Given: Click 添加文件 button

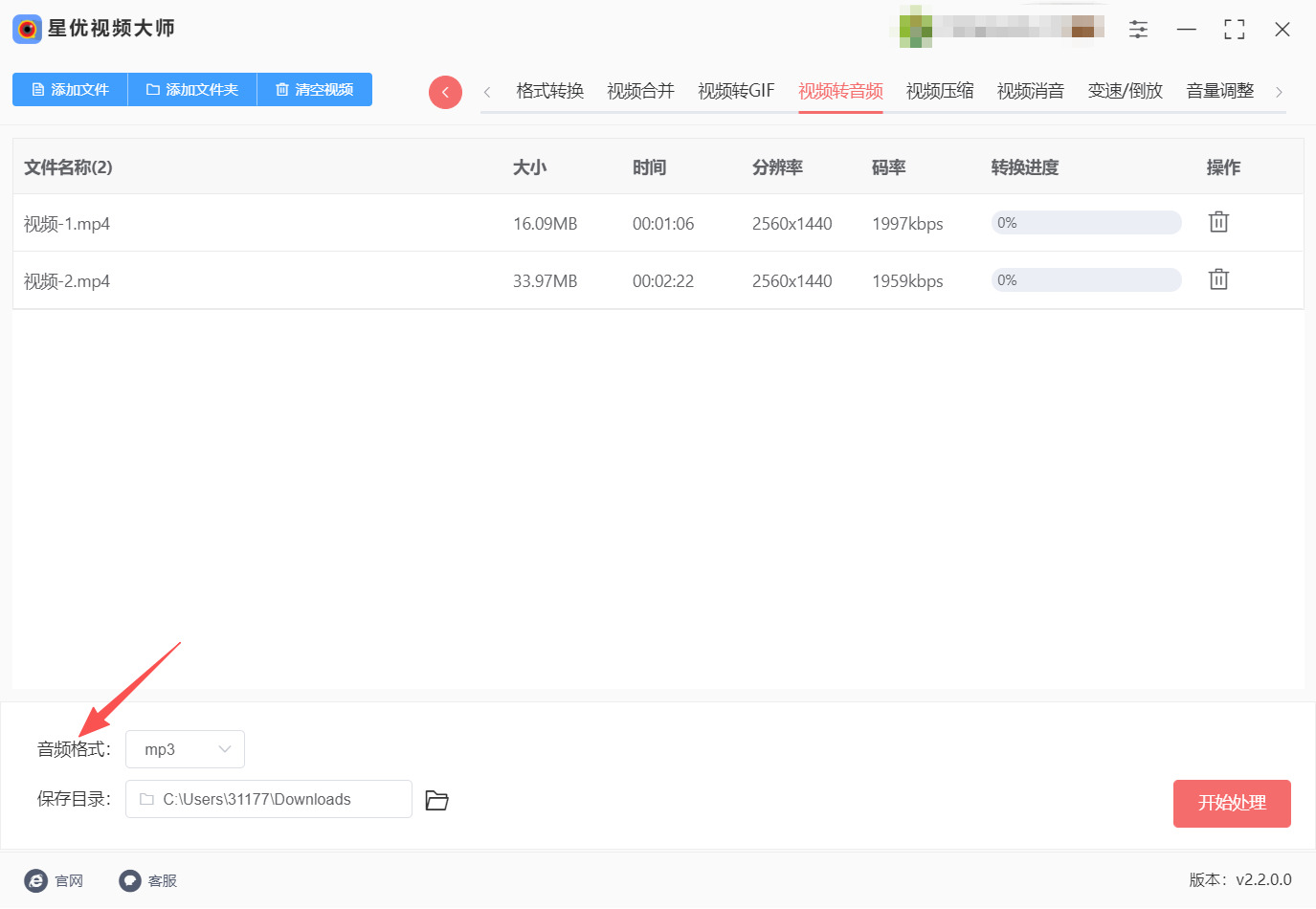Looking at the screenshot, I should 70,89.
